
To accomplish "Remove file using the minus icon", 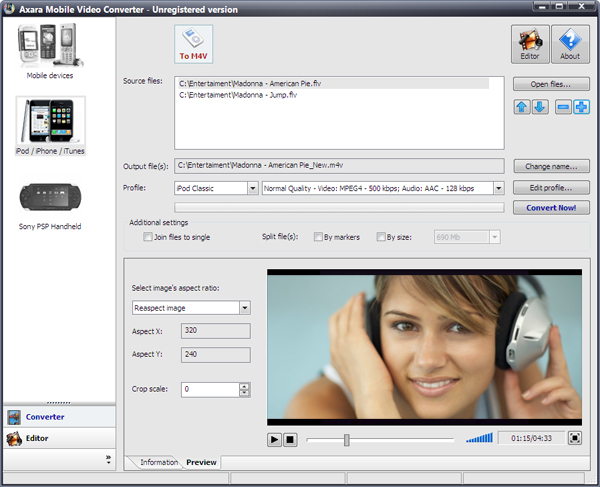I will pyautogui.click(x=564, y=107).
